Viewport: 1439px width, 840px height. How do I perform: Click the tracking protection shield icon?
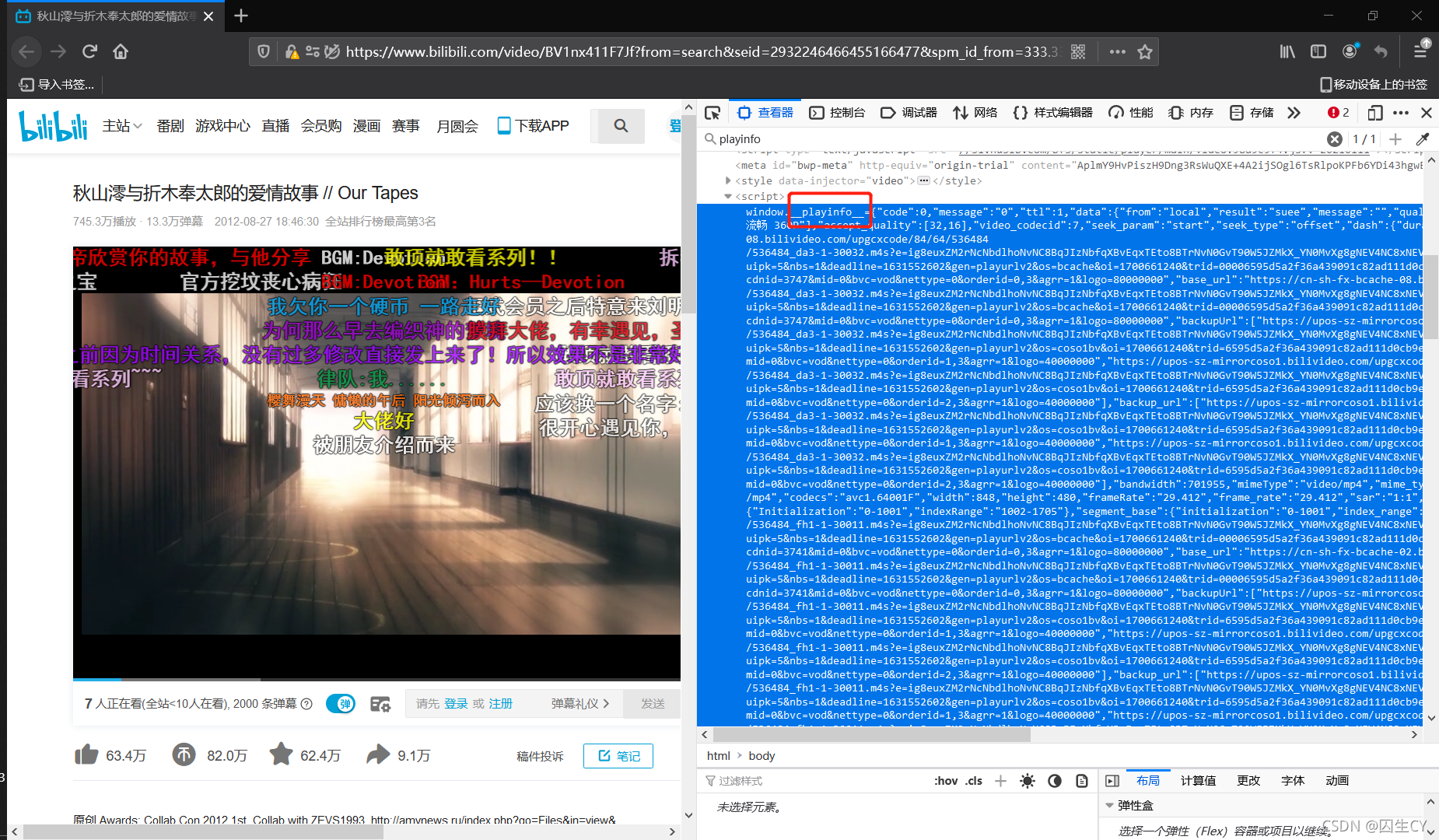tap(264, 51)
